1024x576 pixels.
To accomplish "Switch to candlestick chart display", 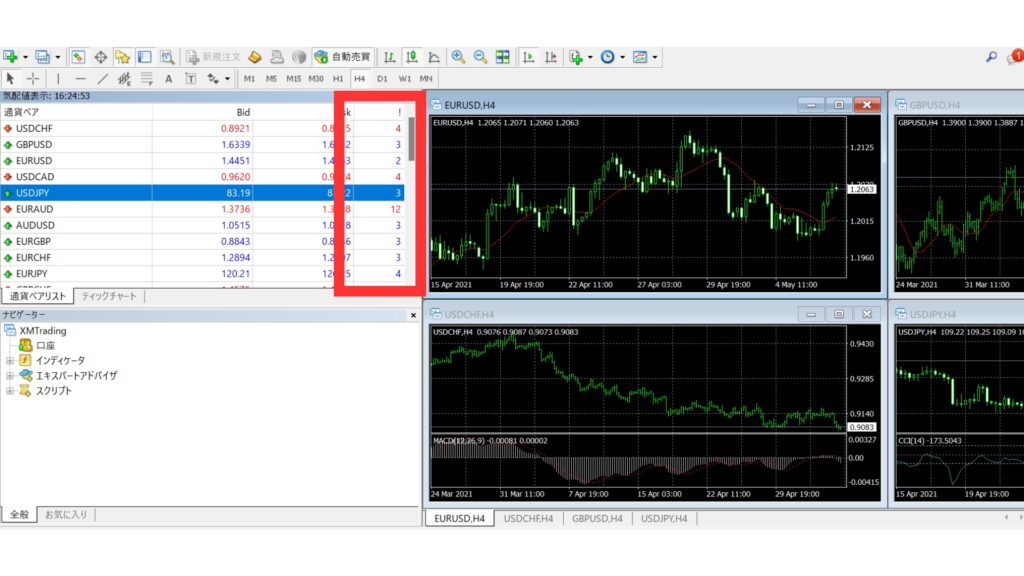I will [x=411, y=57].
